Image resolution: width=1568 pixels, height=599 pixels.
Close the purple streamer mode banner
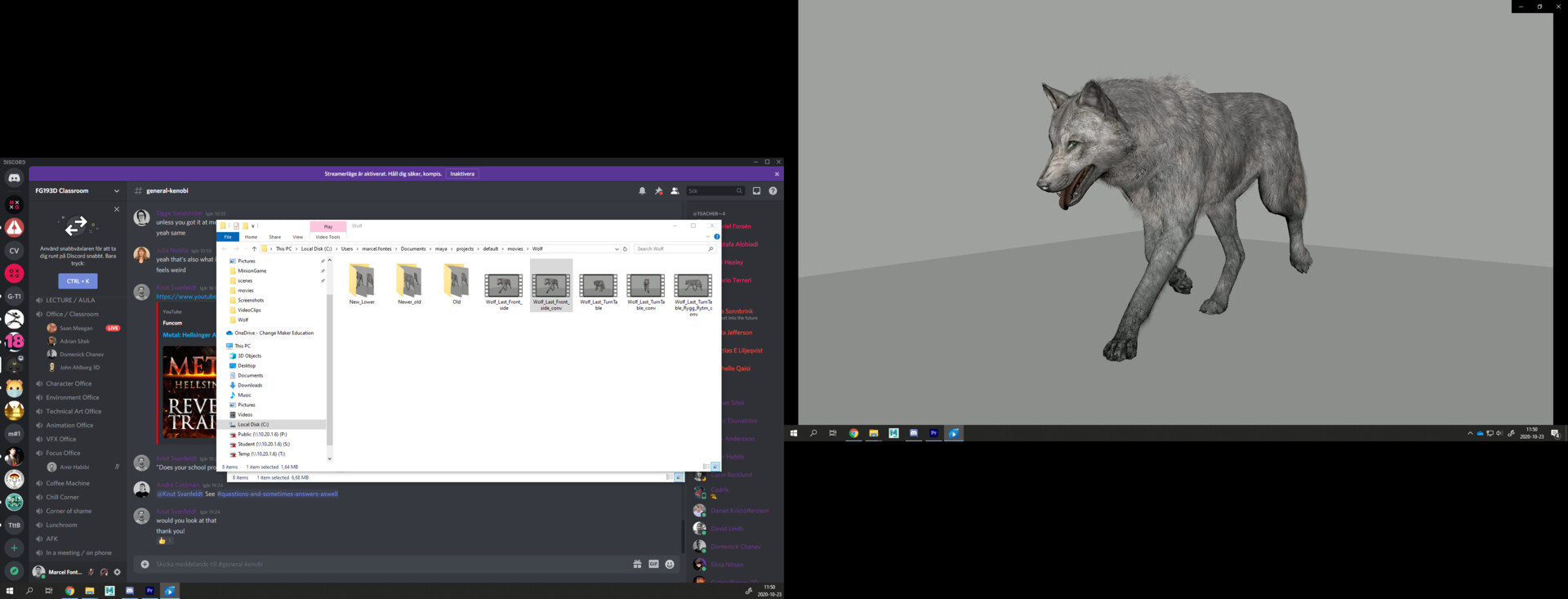pyautogui.click(x=777, y=174)
